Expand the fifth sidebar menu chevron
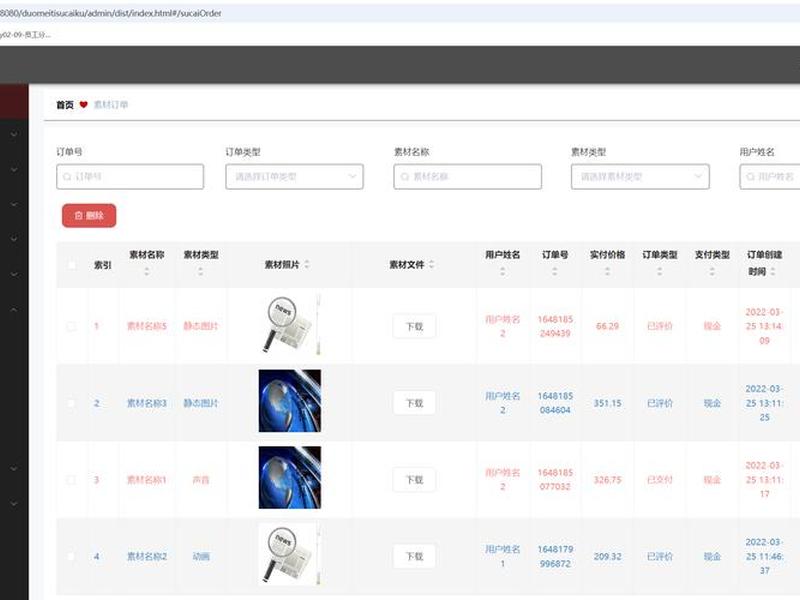Screen dimensions: 800x600 14,274
